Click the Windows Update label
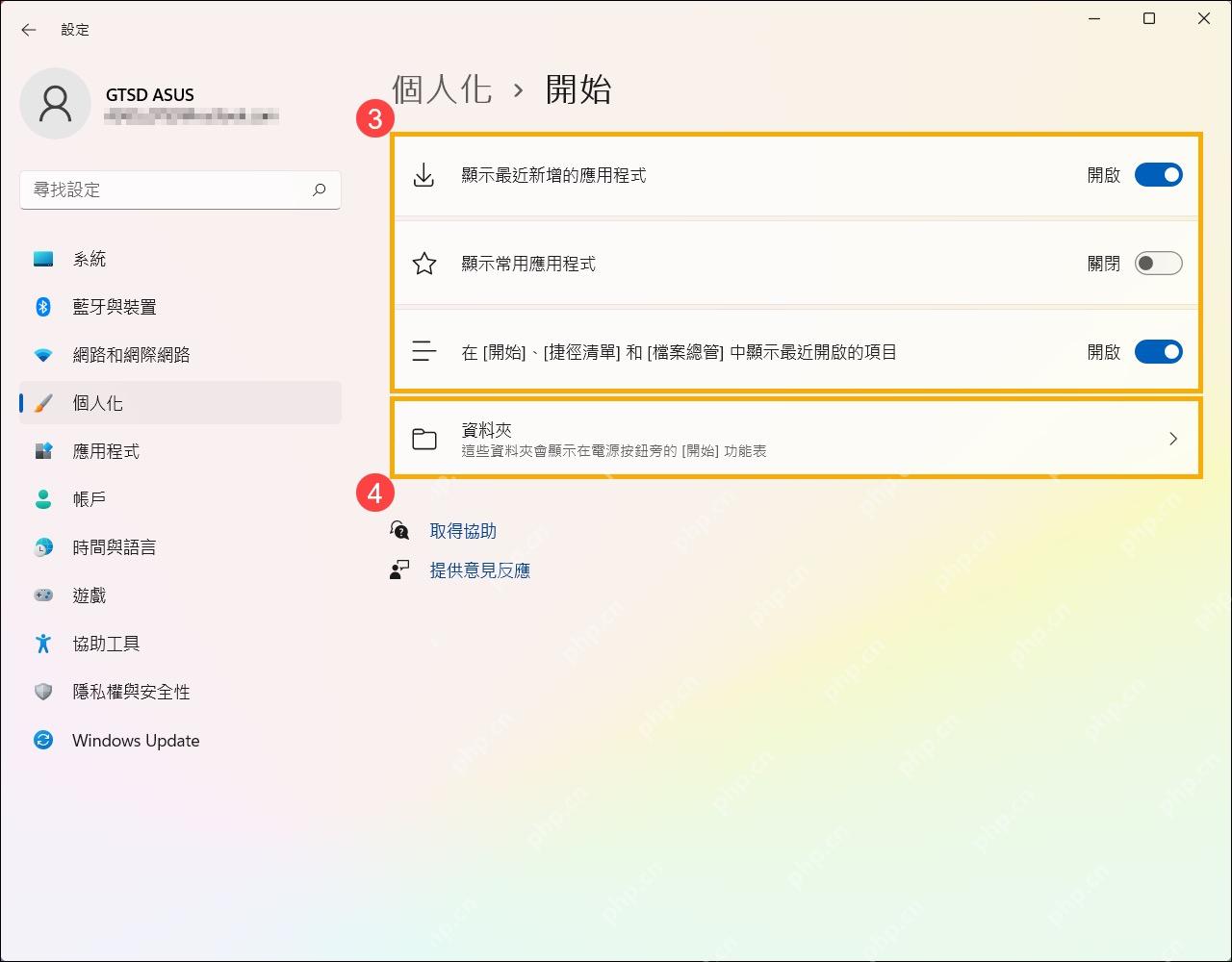 (136, 741)
